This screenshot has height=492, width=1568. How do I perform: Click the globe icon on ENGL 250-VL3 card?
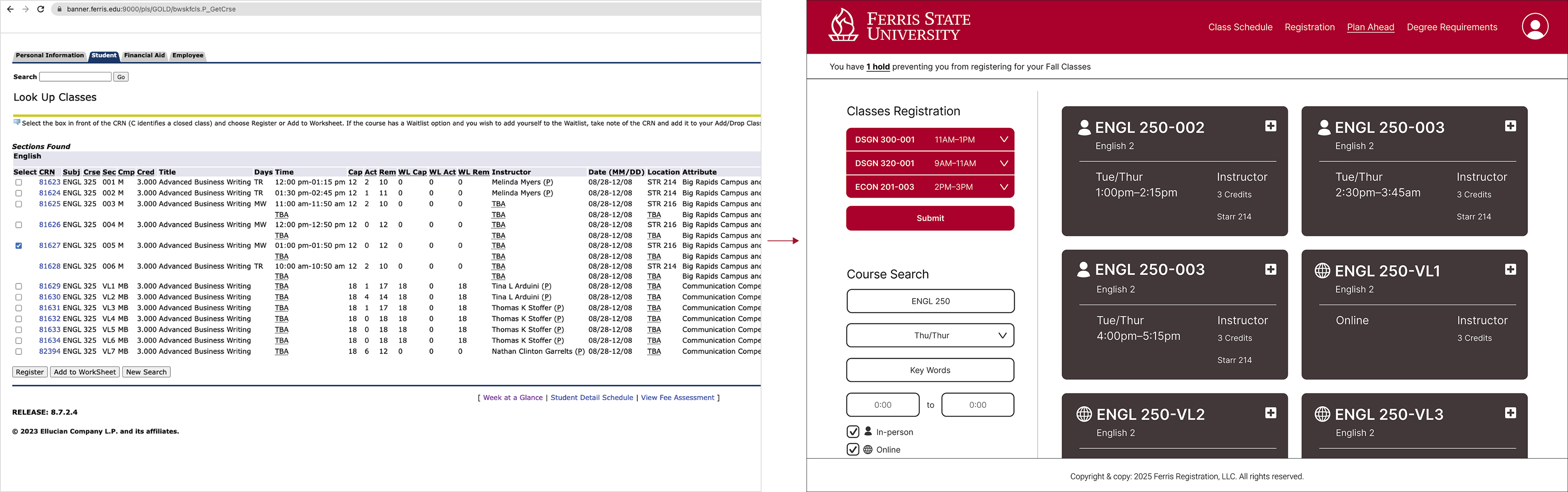coord(1322,414)
